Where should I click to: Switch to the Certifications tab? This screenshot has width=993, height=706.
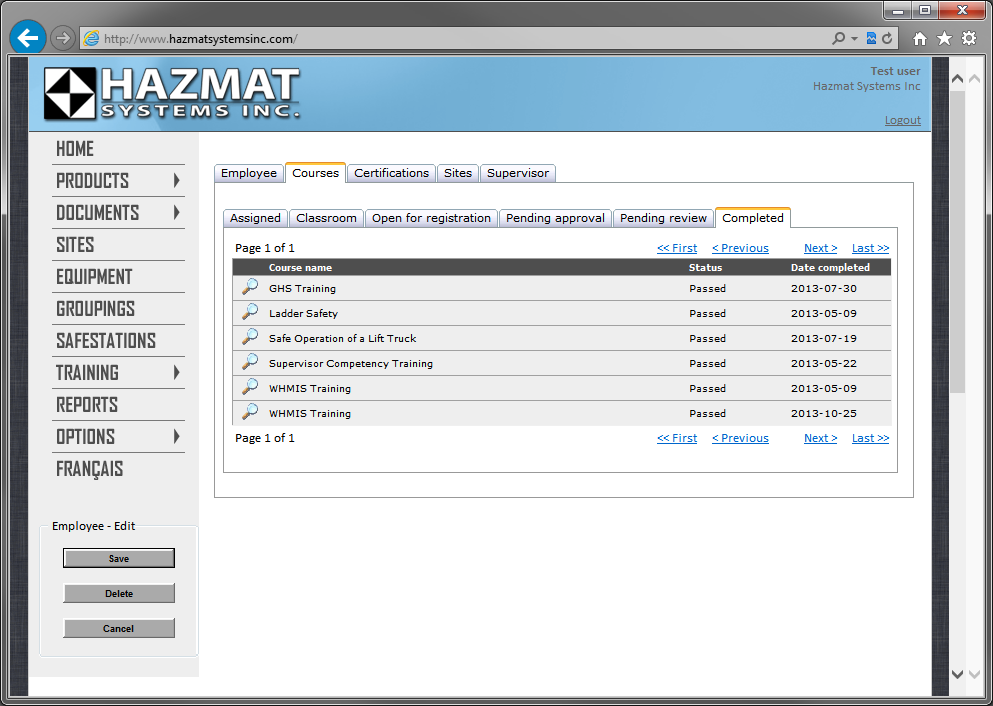pos(391,173)
